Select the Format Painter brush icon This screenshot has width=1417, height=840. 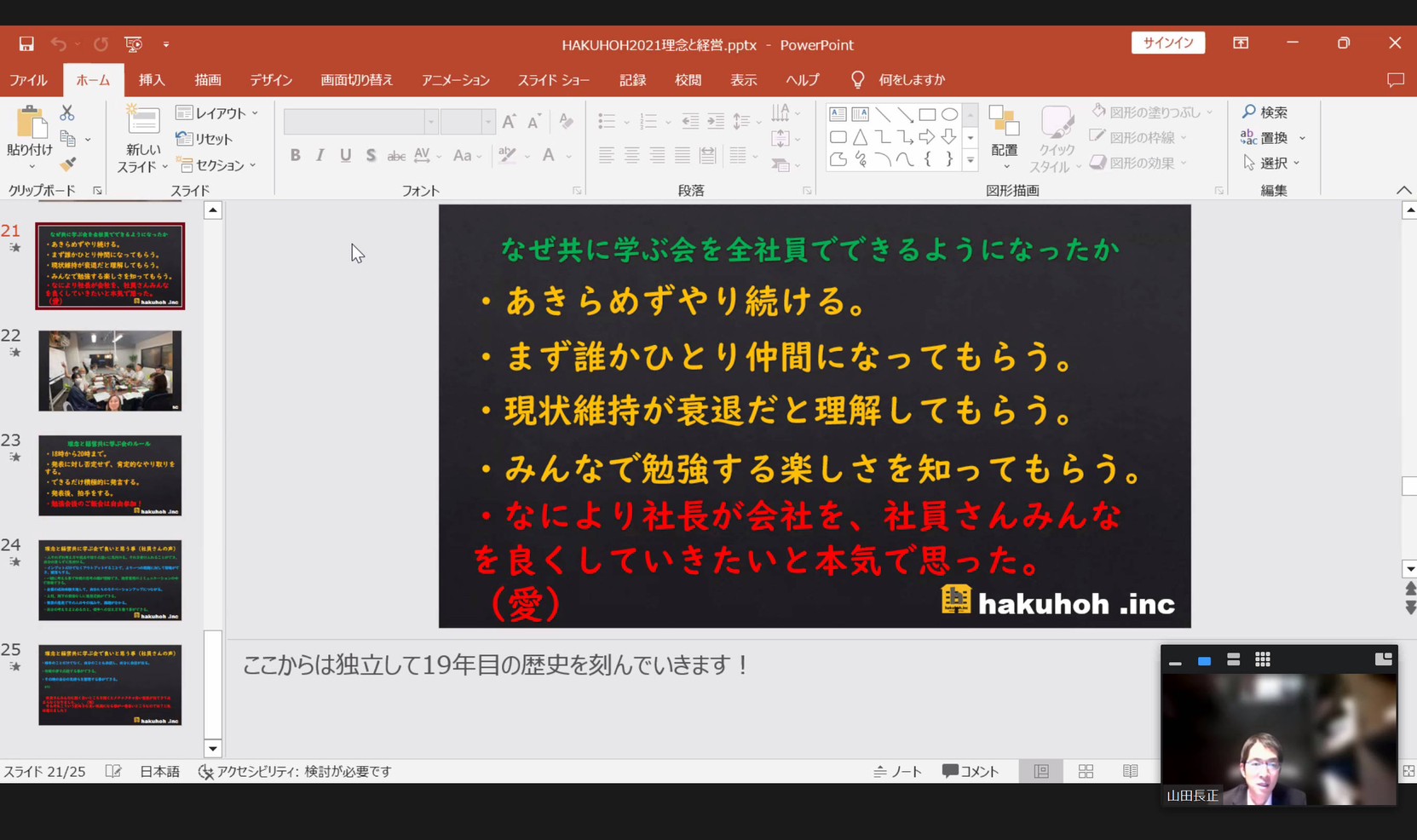[68, 164]
